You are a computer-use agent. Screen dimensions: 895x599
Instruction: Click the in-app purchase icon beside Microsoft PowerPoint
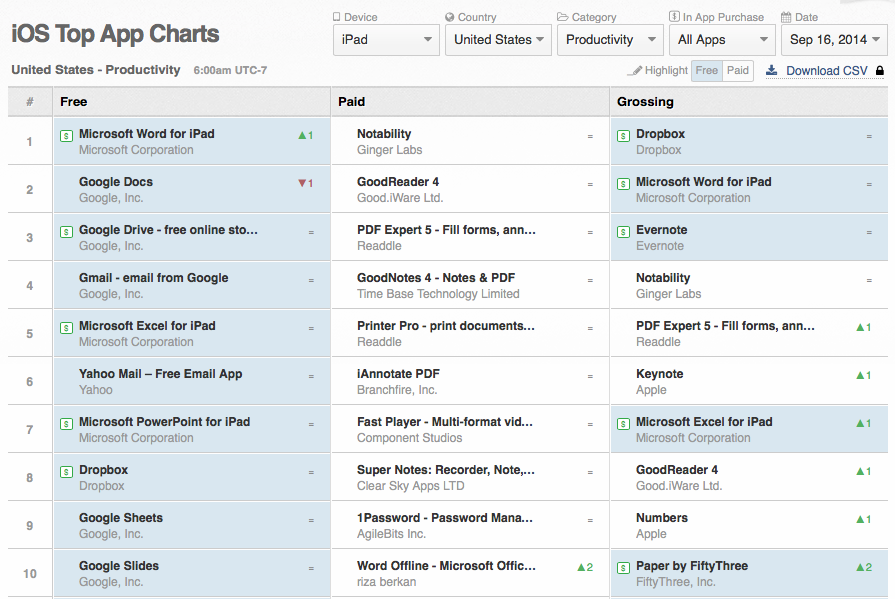coord(67,424)
